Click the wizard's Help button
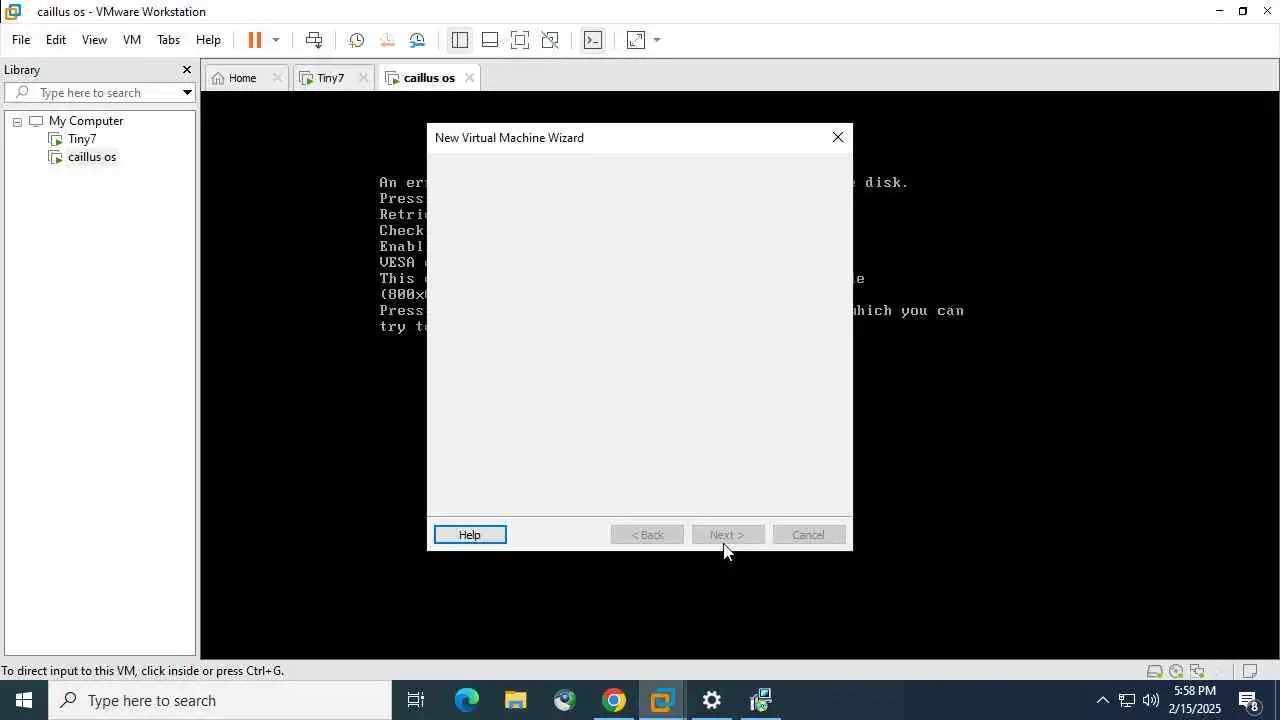1280x720 pixels. click(x=470, y=535)
